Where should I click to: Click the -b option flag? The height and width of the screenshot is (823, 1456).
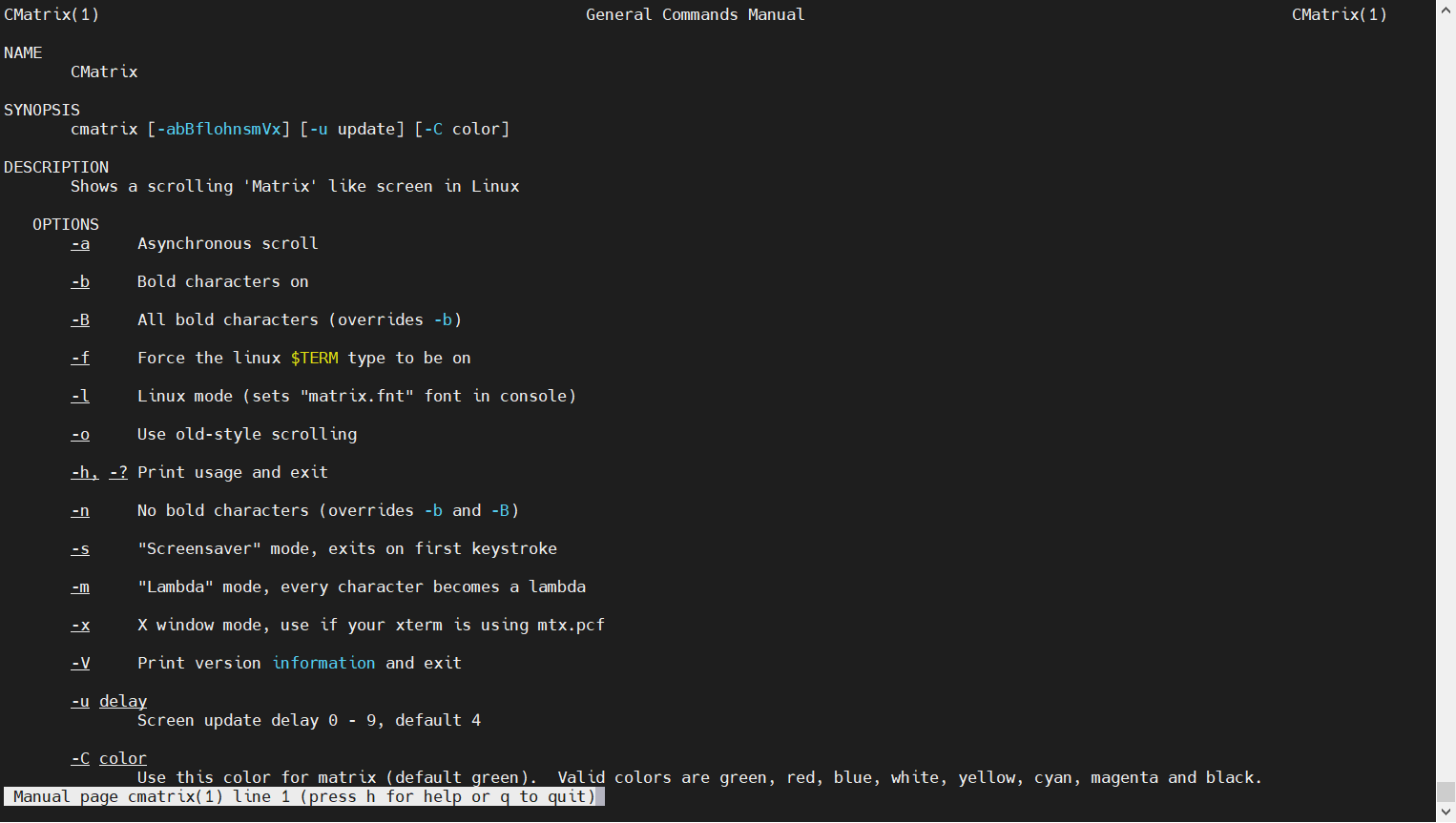point(80,281)
